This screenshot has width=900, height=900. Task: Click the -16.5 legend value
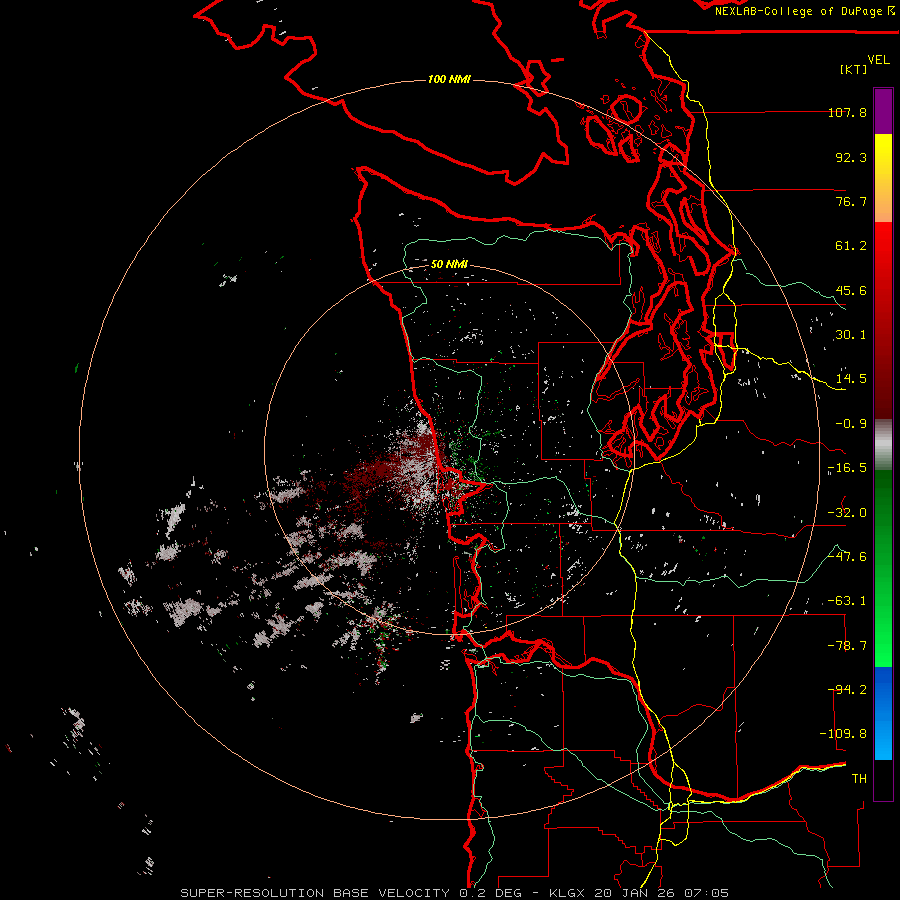click(847, 468)
